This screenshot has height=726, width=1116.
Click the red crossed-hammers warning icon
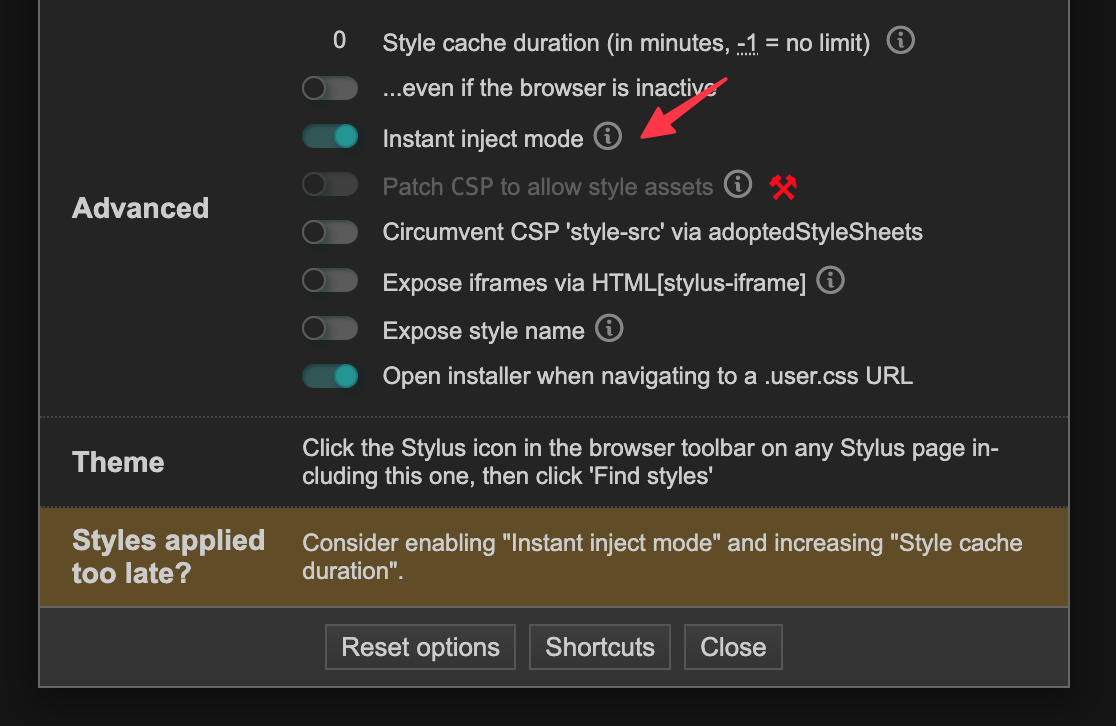point(783,187)
